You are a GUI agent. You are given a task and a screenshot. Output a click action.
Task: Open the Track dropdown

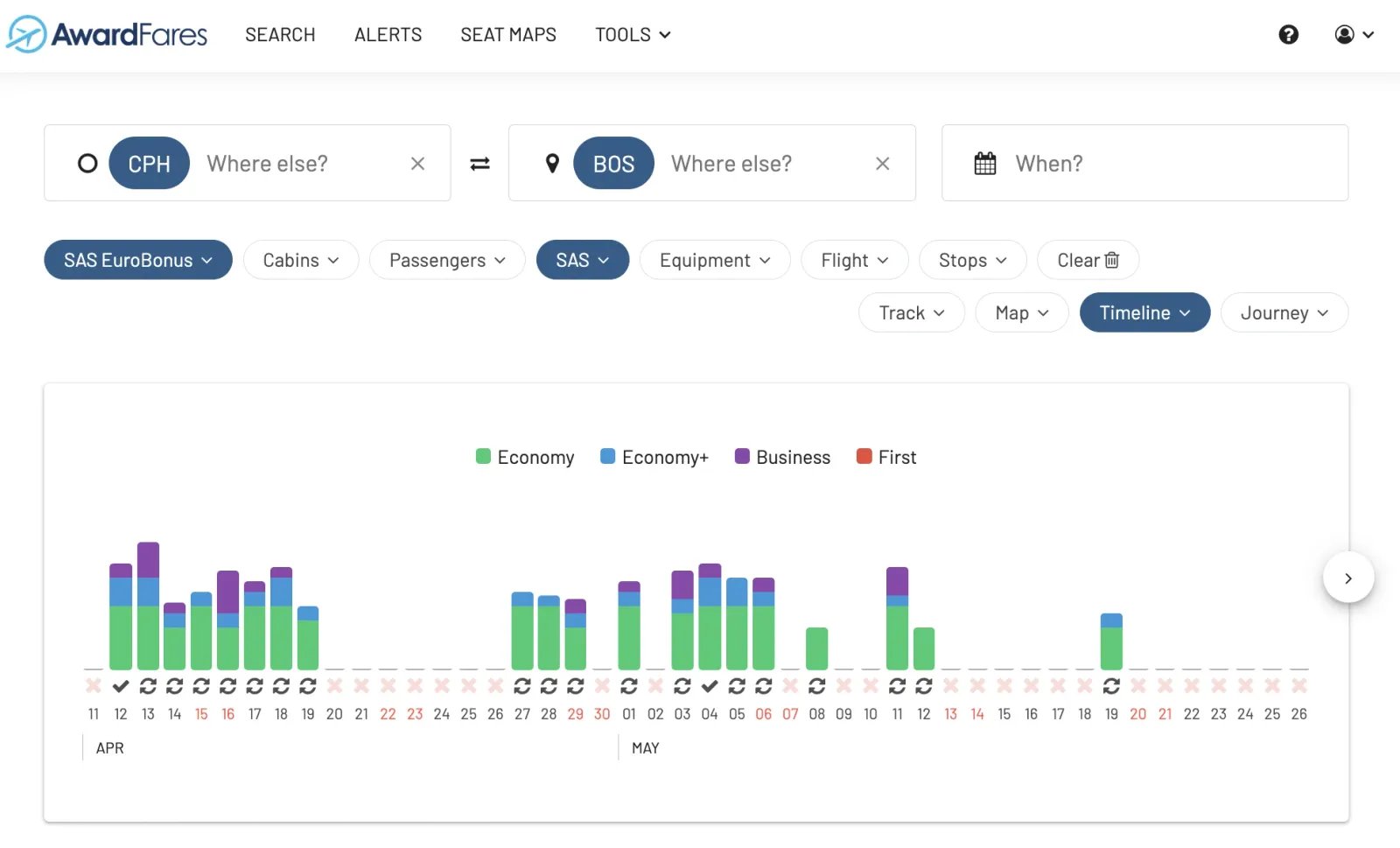pos(912,312)
